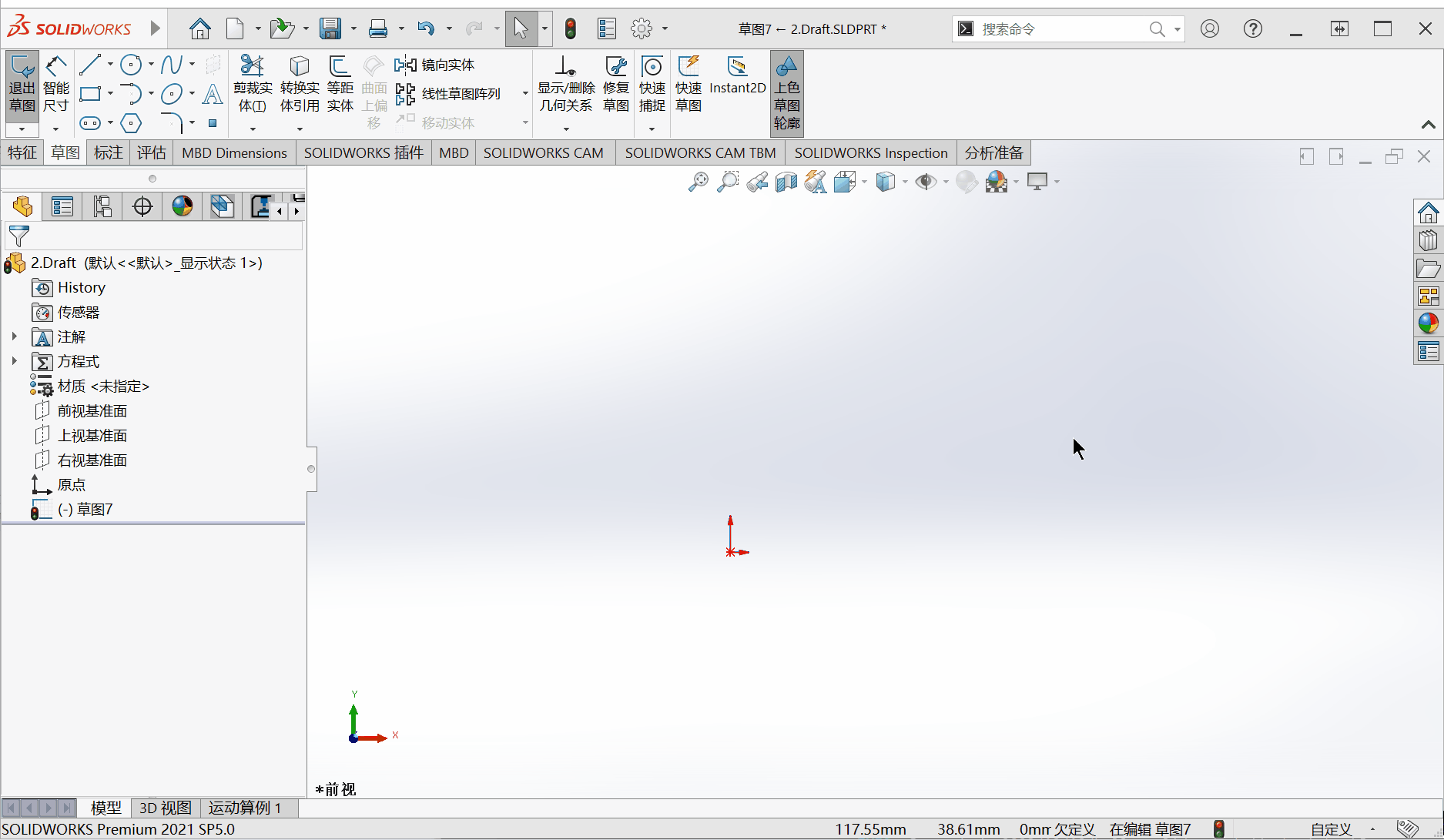Toggle Shaded Sketch Contours (上色草图轮廓)
Screen dimensions: 1444x840
click(786, 92)
